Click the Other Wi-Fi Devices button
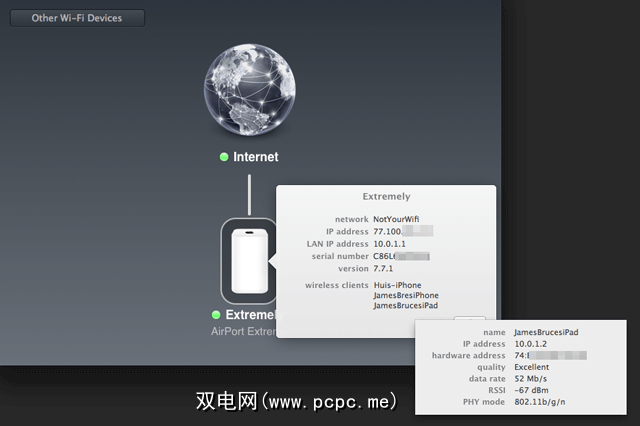640x426 pixels. 77,18
